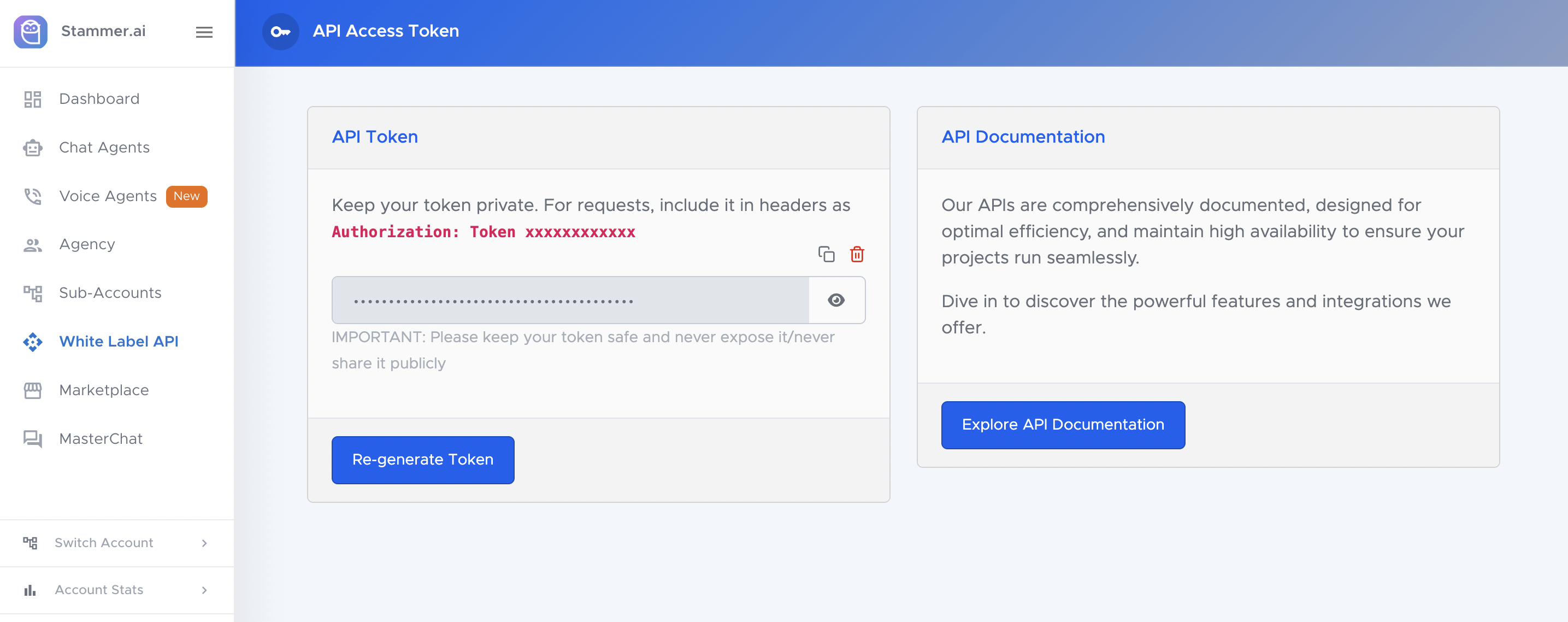Click the Switch Account tree icon
This screenshot has width=1568, height=622.
pyautogui.click(x=30, y=543)
